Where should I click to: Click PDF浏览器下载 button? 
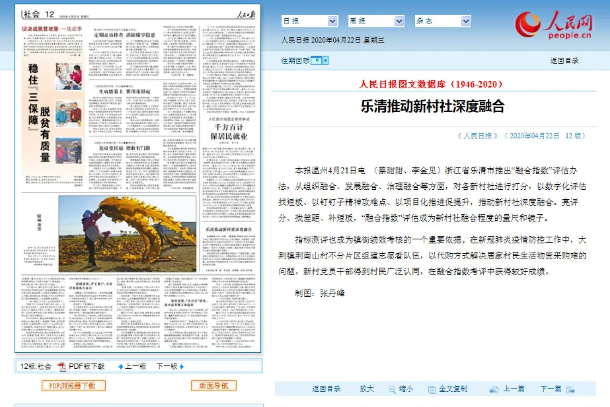[74, 386]
